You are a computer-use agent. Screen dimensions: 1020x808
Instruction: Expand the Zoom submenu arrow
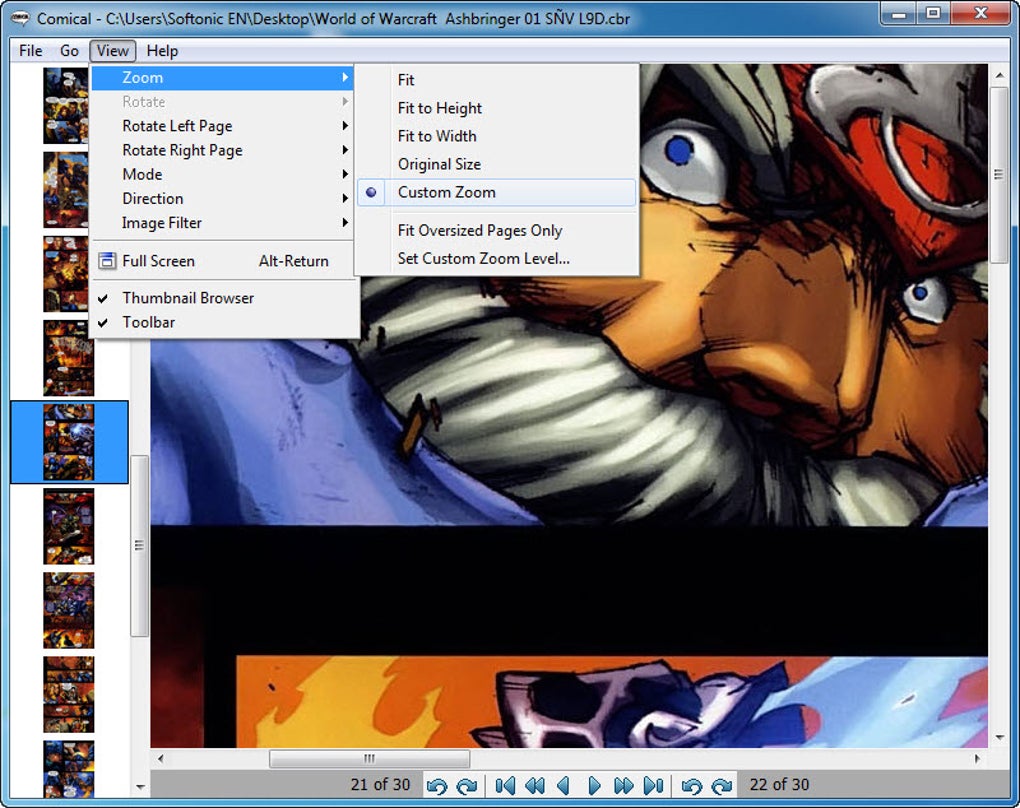point(345,77)
